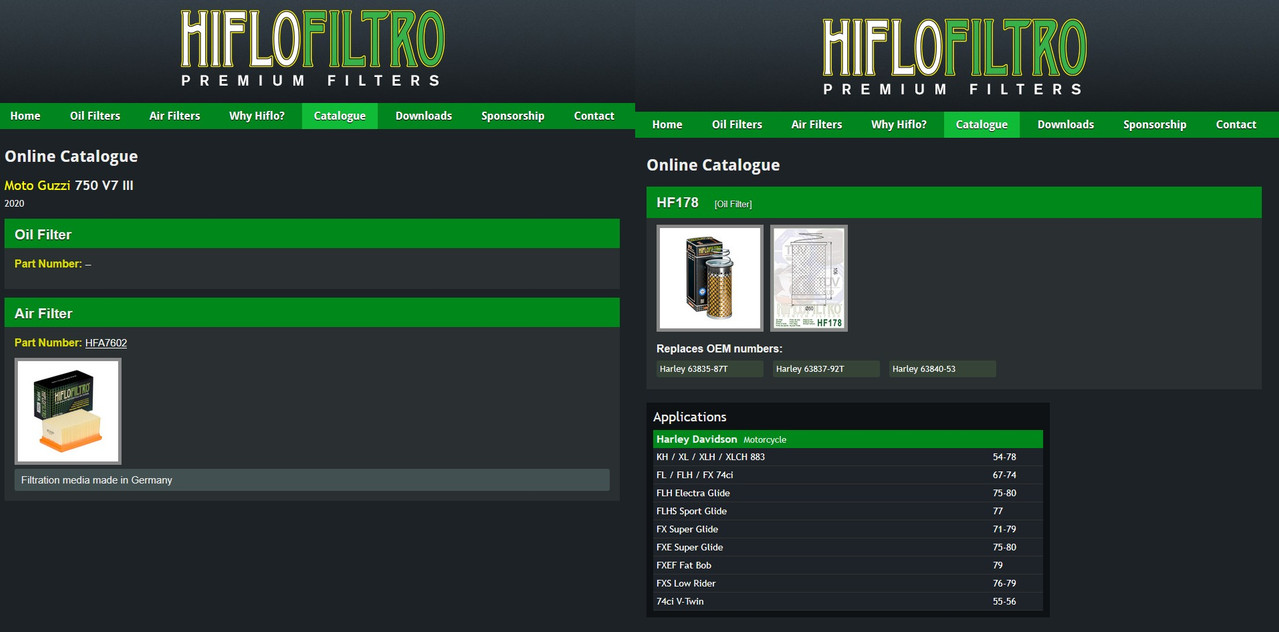Open Contact in right page navigation
This screenshot has width=1279, height=632.
[x=1236, y=125]
